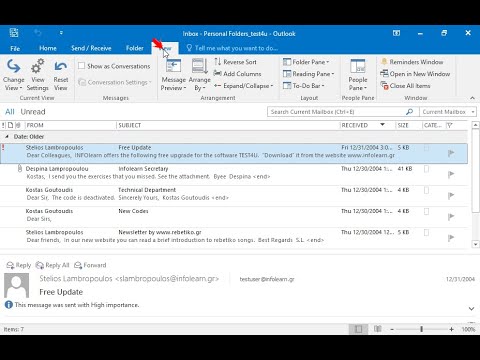This screenshot has width=480, height=360.
Task: Click the 100% zoom level
Action: coord(468,329)
